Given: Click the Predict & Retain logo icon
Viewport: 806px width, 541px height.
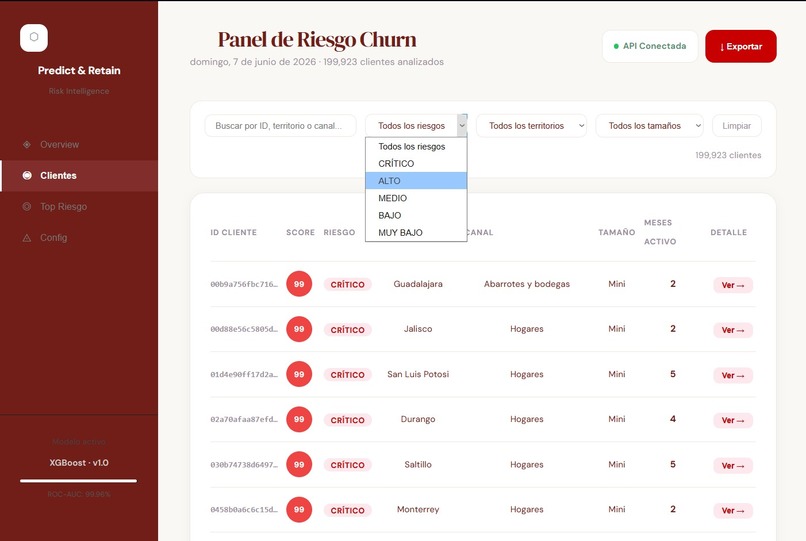Looking at the screenshot, I should (34, 38).
